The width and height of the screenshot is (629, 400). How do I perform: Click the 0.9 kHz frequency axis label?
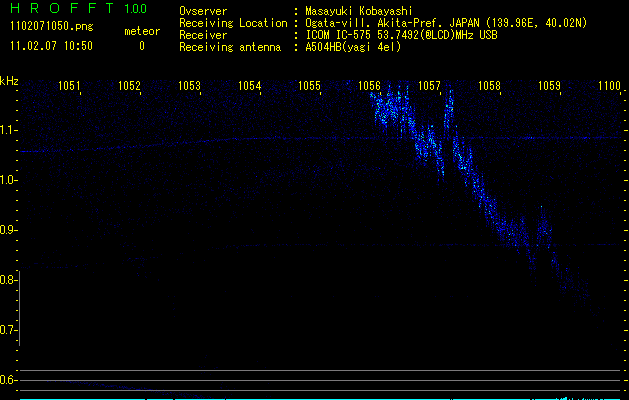tap(8, 230)
